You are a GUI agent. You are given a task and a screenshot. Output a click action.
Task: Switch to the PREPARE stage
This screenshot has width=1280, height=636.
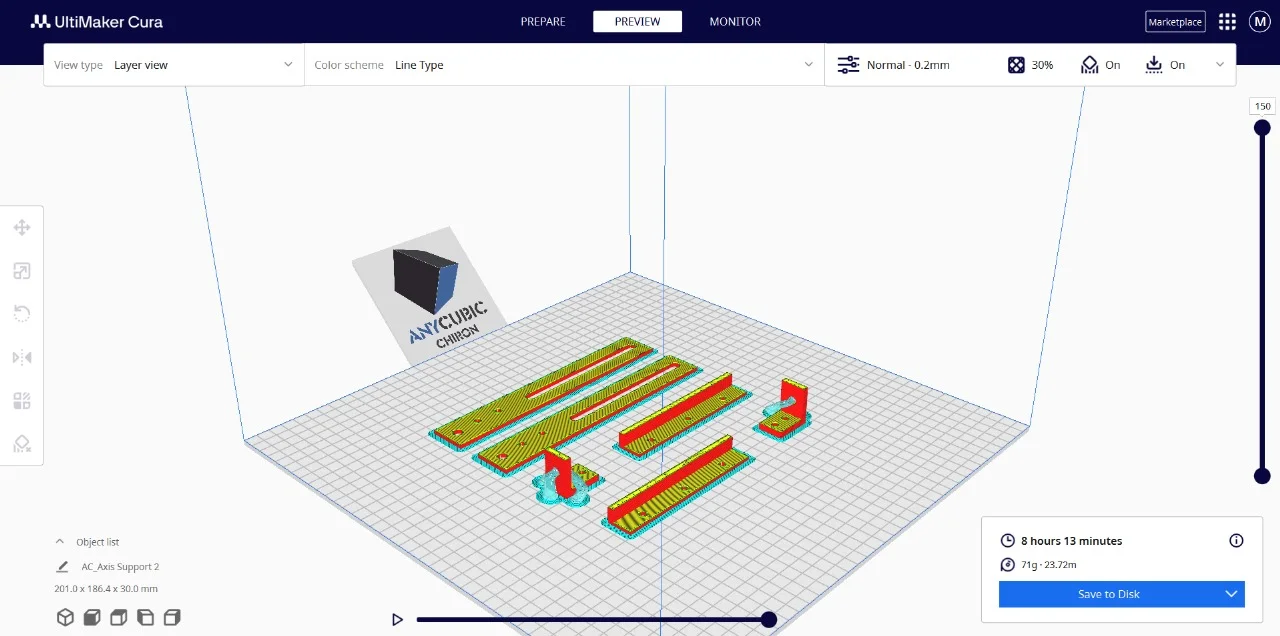click(543, 21)
